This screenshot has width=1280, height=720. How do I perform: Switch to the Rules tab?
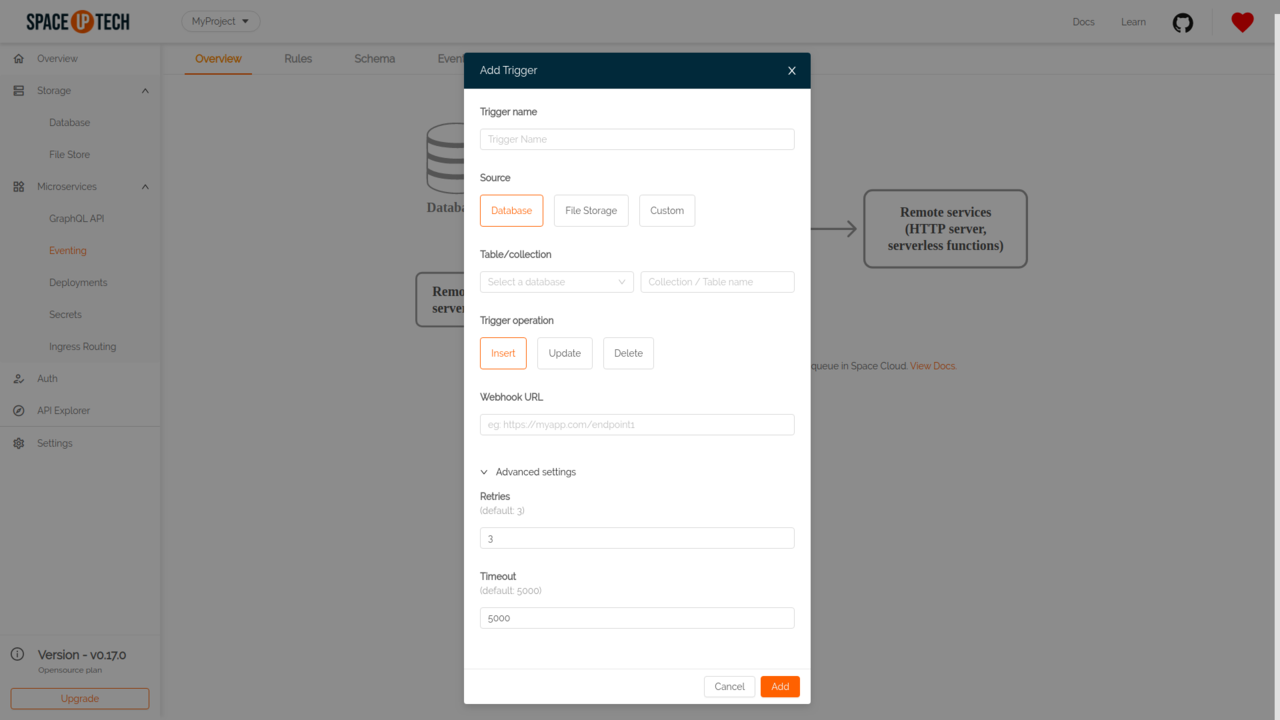click(298, 59)
